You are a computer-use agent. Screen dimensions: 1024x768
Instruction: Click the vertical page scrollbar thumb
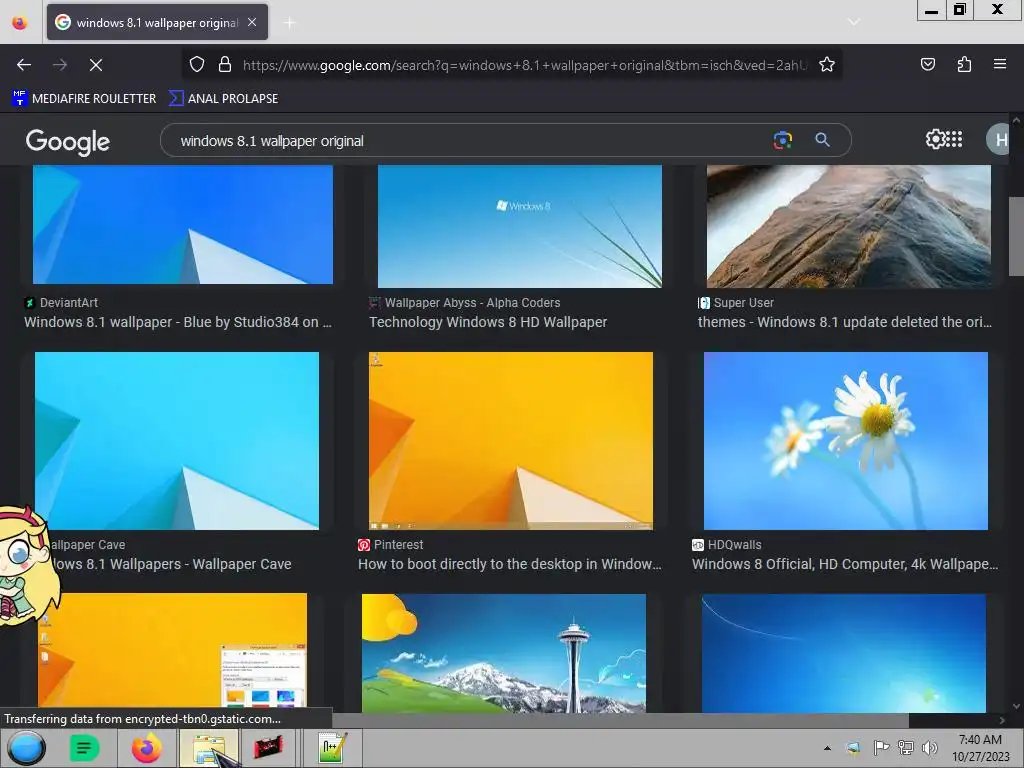(x=1016, y=236)
